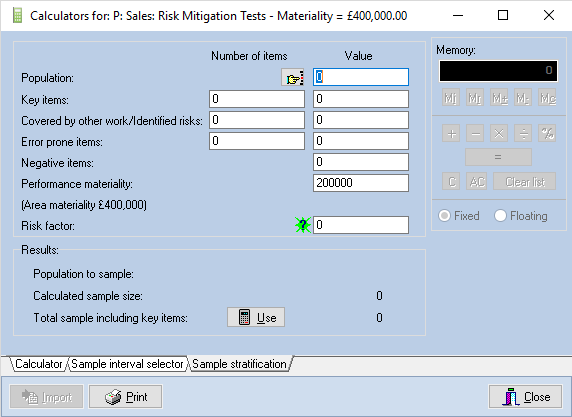Click the 'Total sample including key items:' label
Image resolution: width=572 pixels, height=417 pixels.
point(111,318)
